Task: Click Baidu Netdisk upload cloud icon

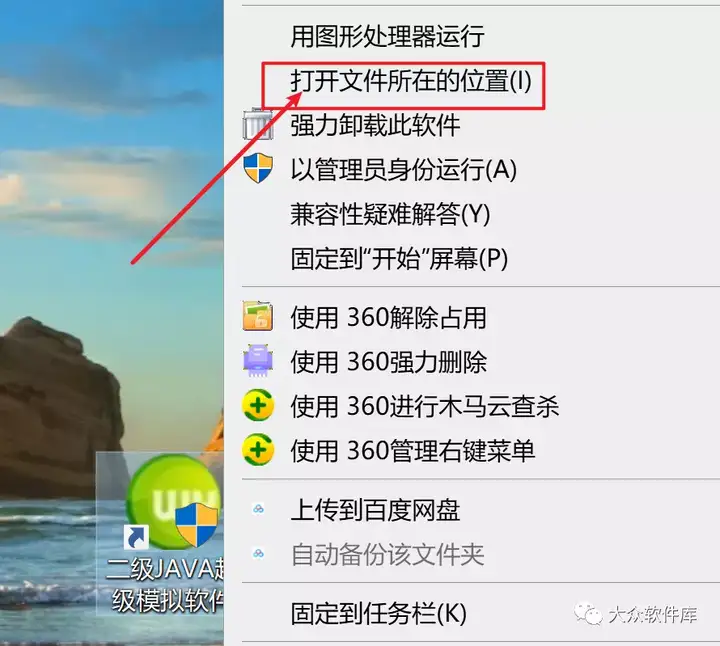Action: [x=258, y=509]
